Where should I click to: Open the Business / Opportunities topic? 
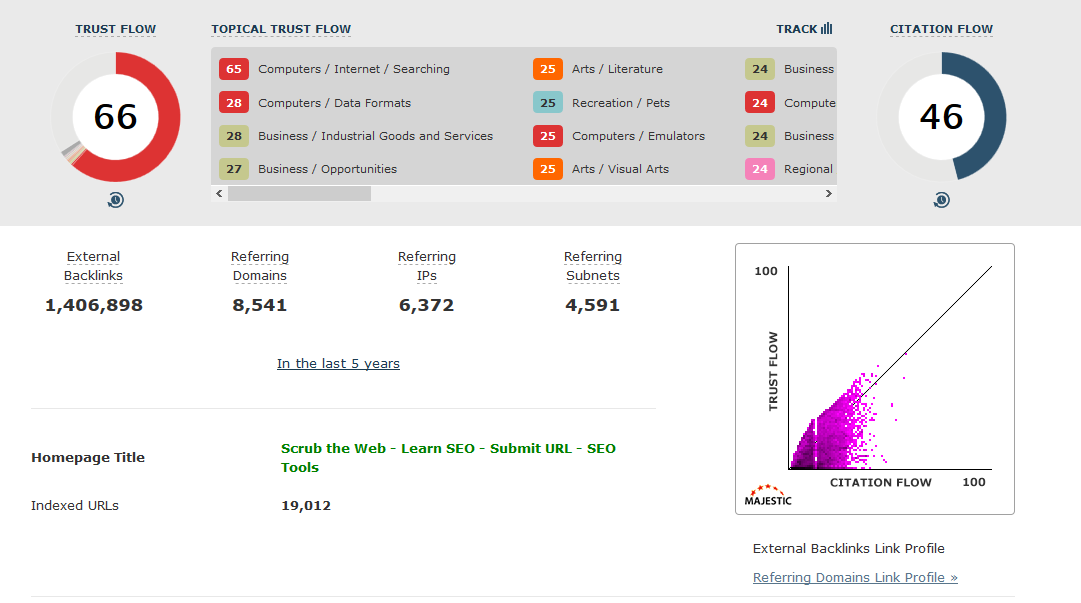[x=327, y=169]
